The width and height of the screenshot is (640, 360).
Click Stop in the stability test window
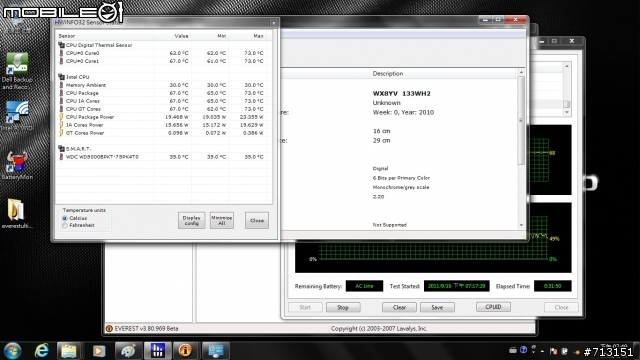point(343,307)
